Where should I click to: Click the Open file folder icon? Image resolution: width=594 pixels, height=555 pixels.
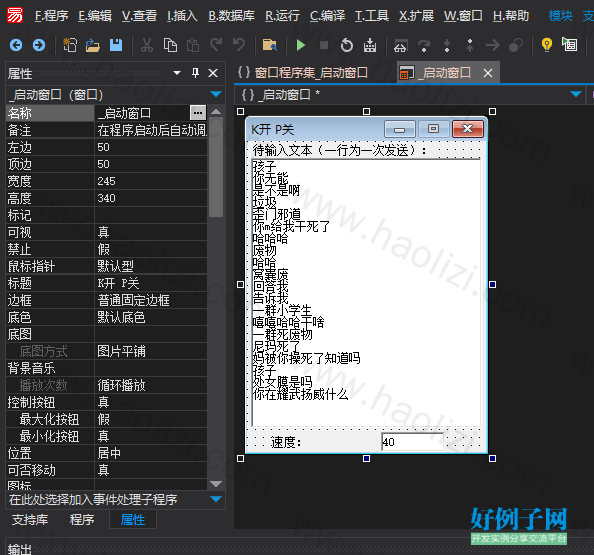(x=92, y=45)
